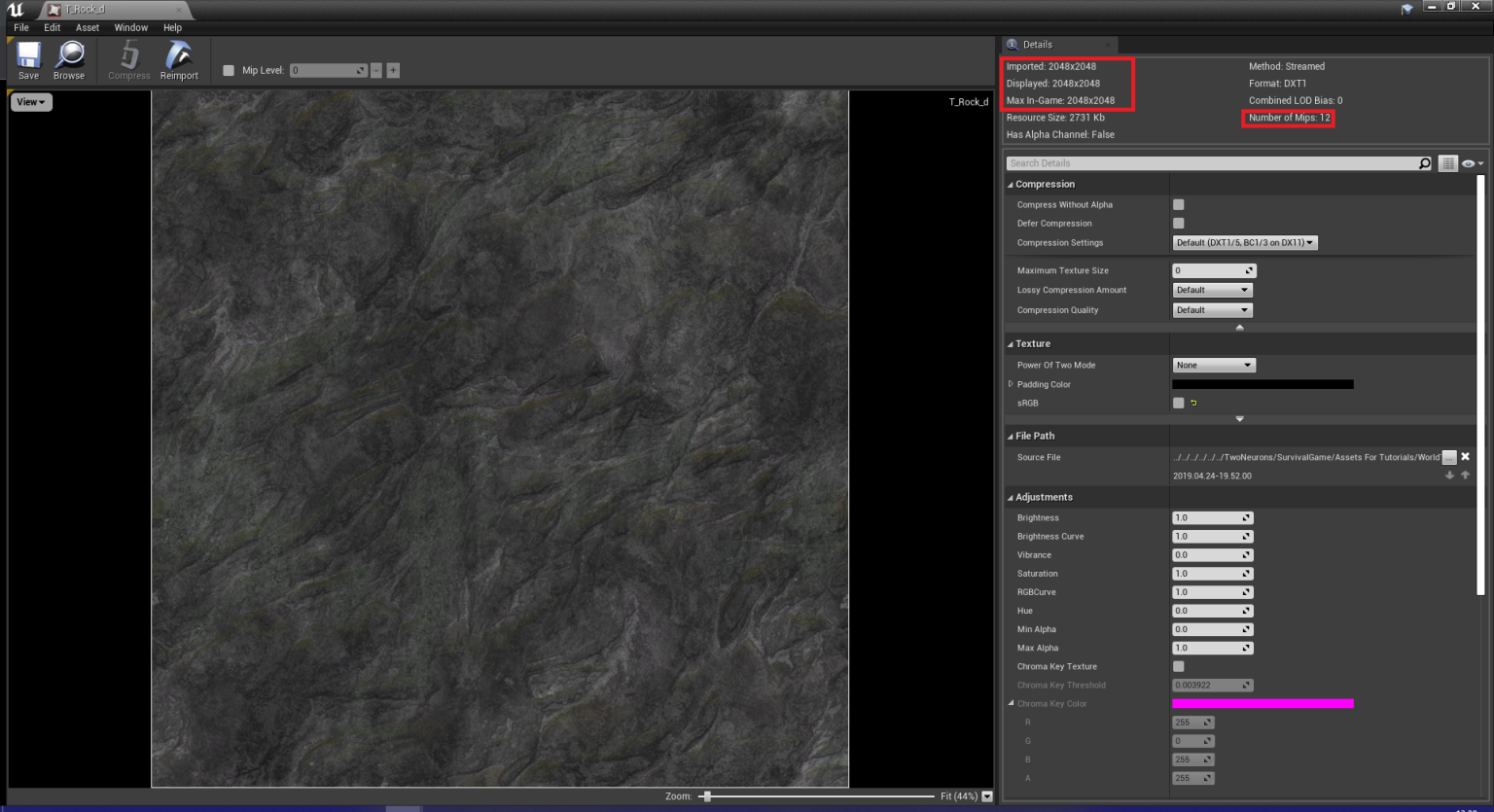This screenshot has height=812, width=1494.
Task: Click the Browse icon to locate asset
Action: point(69,60)
